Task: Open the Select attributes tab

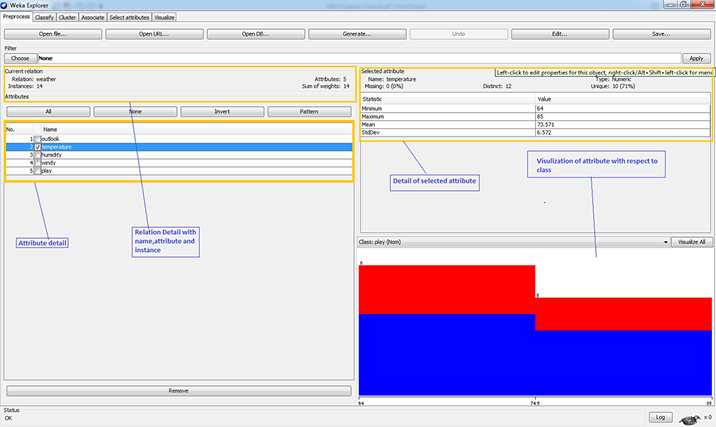Action: 129,17
